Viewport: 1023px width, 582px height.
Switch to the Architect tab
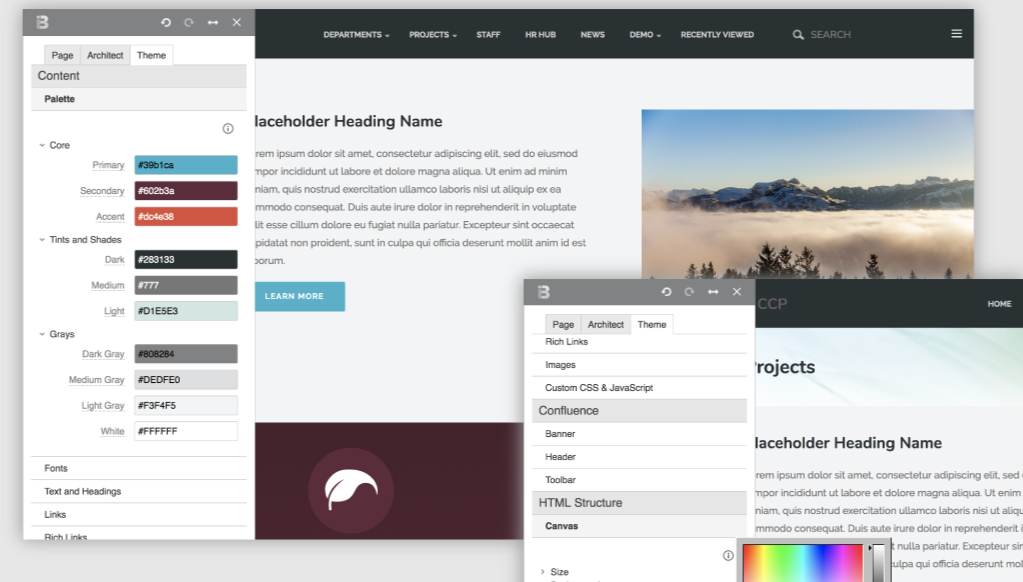tap(104, 55)
